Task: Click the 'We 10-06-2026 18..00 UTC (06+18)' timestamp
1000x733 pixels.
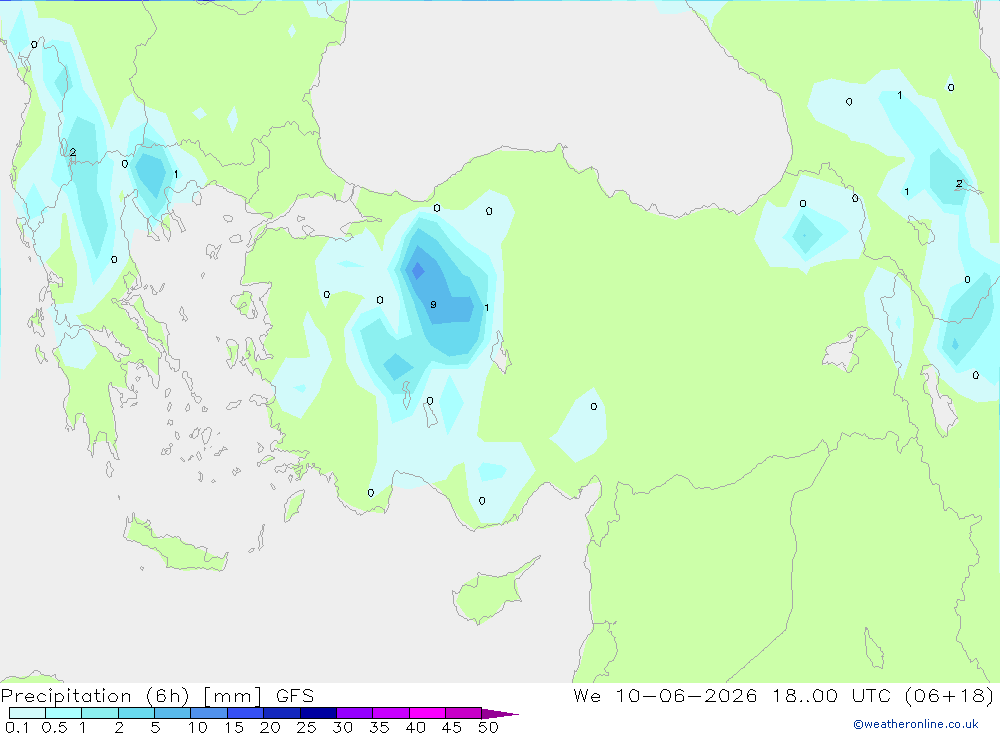Action: tap(783, 695)
